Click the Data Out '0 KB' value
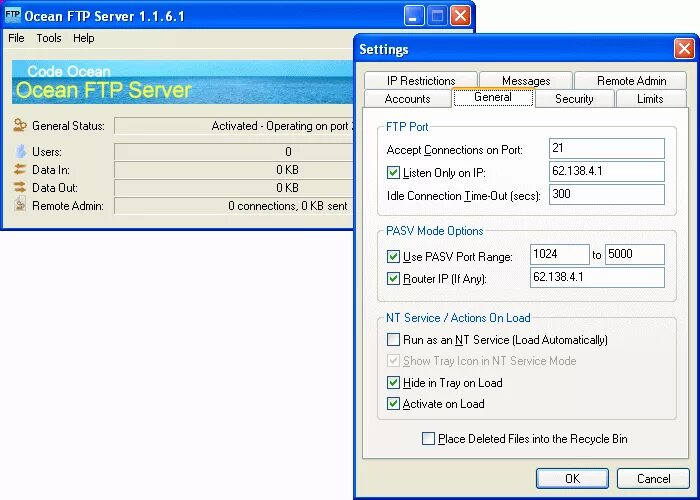The height and width of the screenshot is (500, 700). tap(288, 188)
